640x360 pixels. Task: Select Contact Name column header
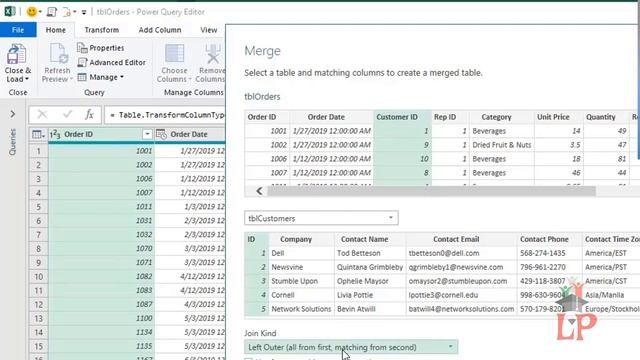[x=370, y=239]
